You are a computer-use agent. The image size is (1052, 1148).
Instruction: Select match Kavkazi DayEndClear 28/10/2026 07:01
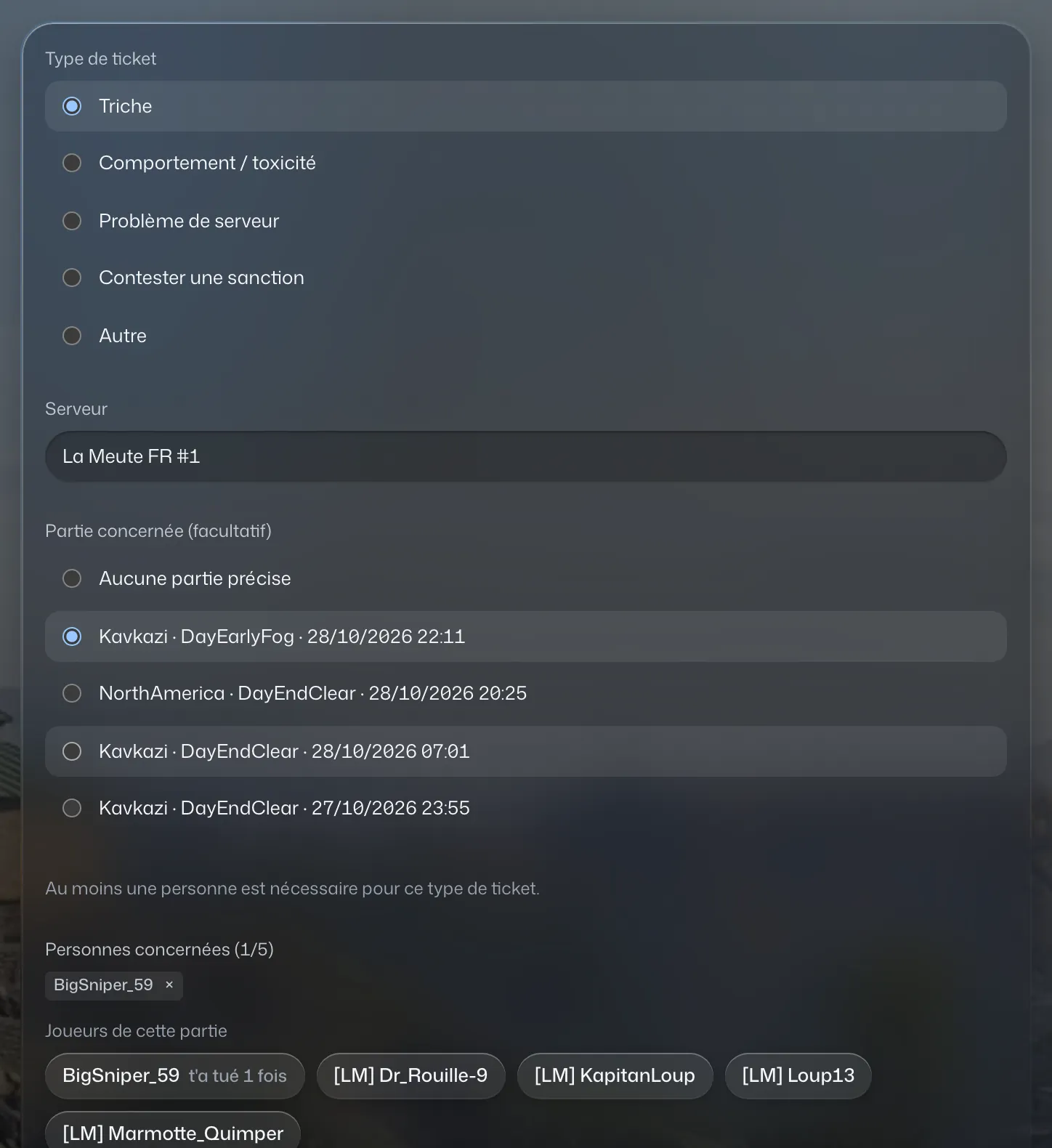[525, 751]
